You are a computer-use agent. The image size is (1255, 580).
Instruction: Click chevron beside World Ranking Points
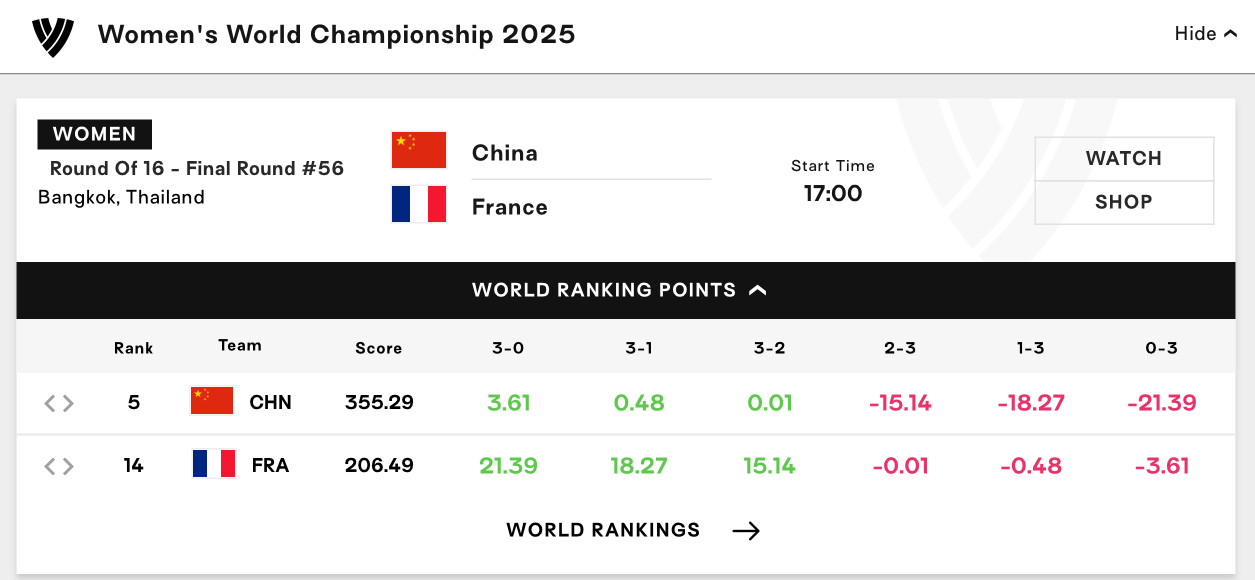(758, 290)
